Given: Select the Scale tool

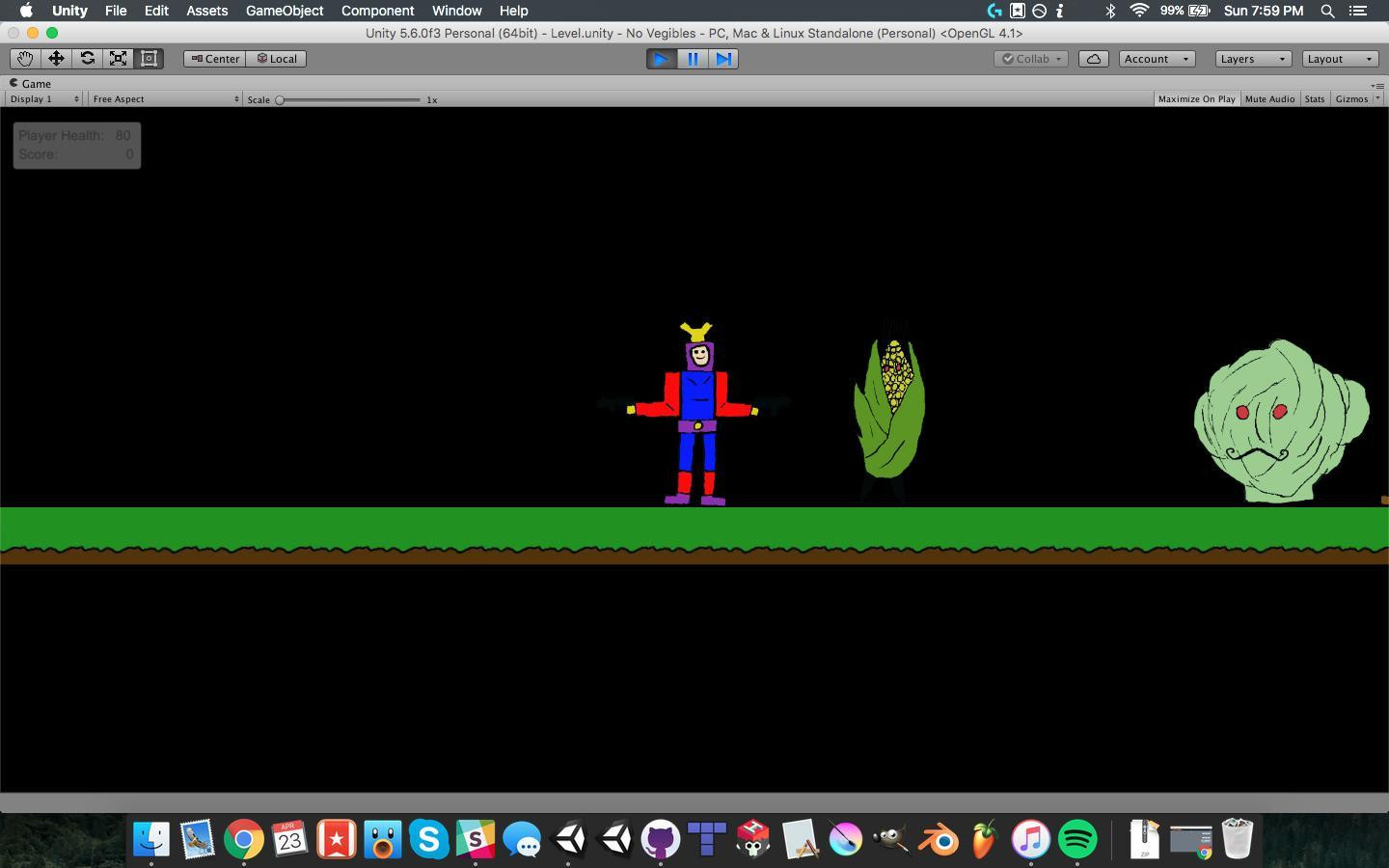Looking at the screenshot, I should [118, 59].
